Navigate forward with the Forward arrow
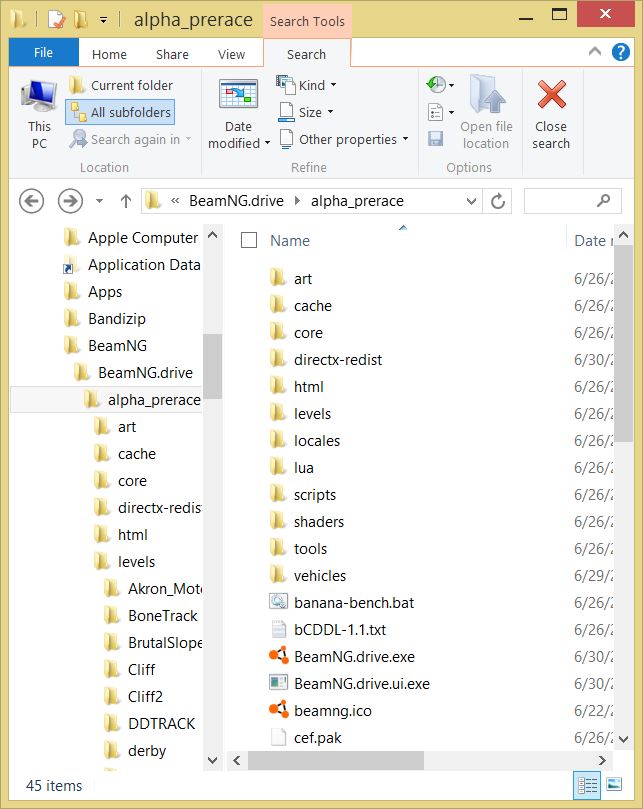The image size is (643, 809). 70,201
